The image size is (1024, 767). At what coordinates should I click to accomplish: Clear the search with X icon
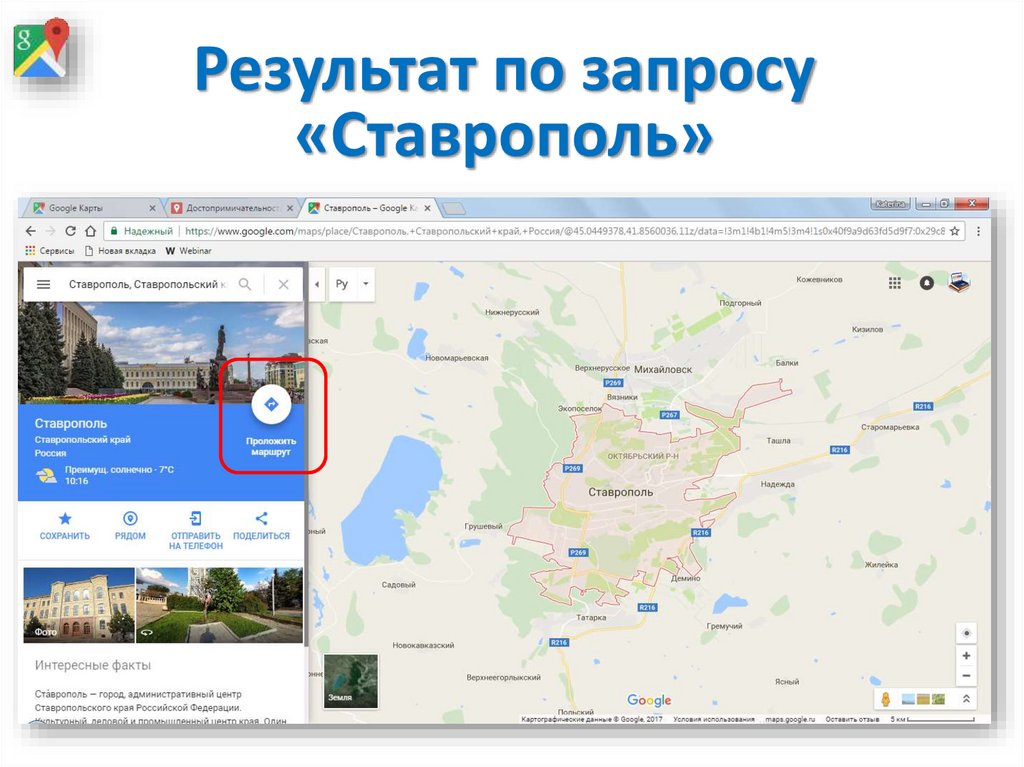point(283,284)
